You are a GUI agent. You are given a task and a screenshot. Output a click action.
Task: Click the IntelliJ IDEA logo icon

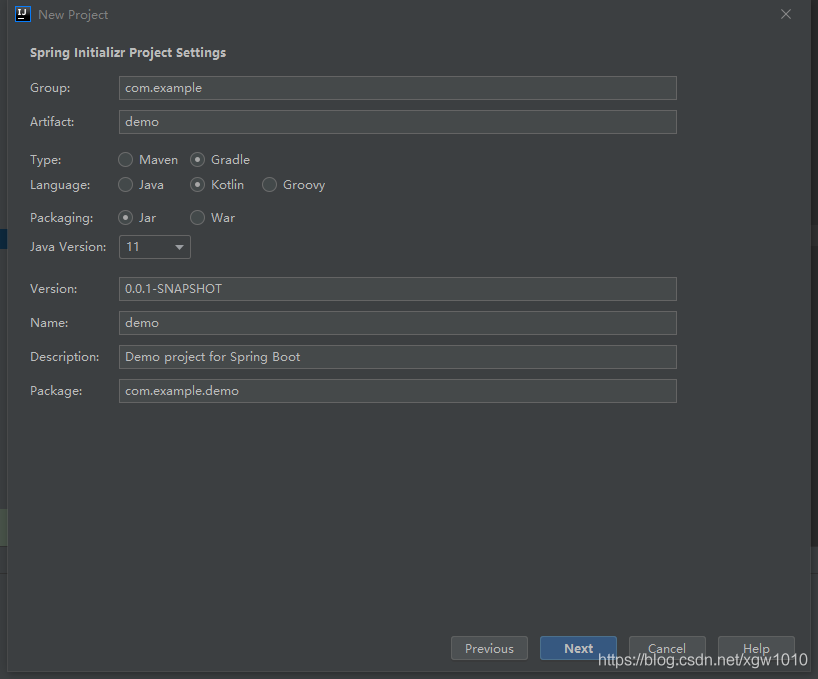tap(23, 15)
